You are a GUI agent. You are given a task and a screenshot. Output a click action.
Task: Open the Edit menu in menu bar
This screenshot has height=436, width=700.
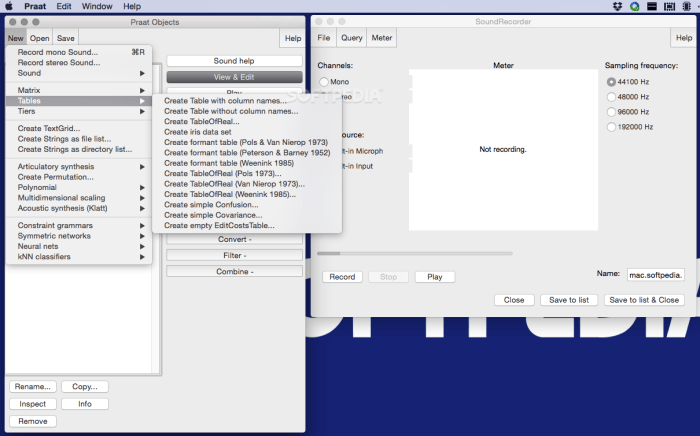coord(64,6)
